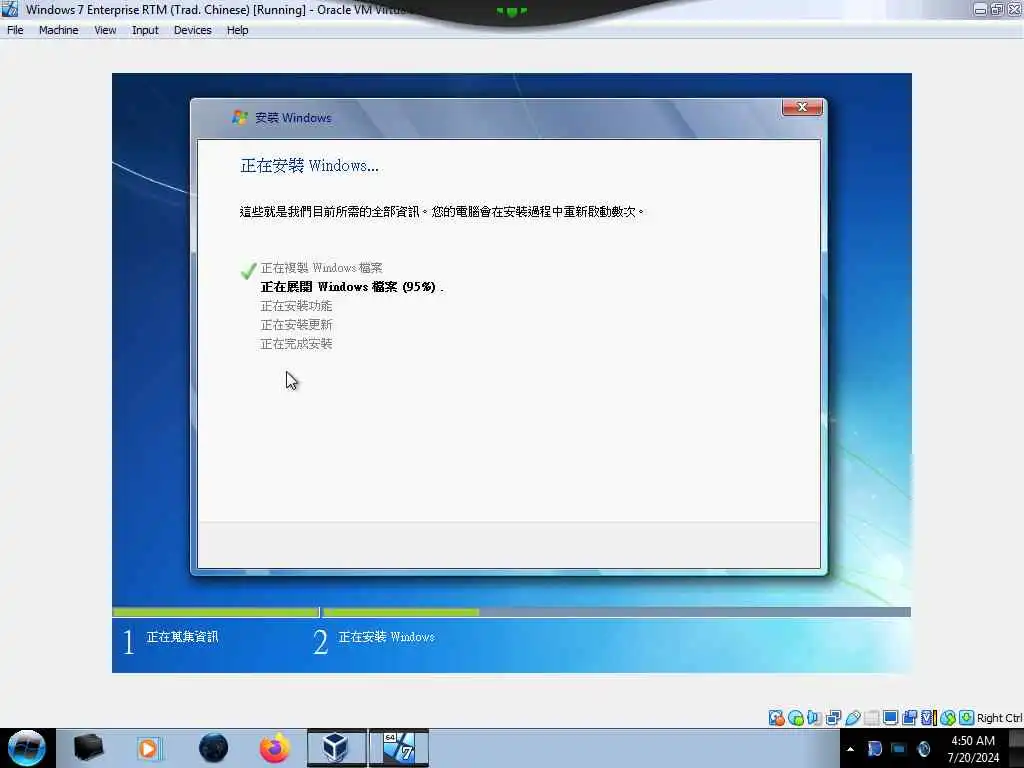Click the mouse integration indicator icon
Screen dimensions: 1024x768
(948, 718)
